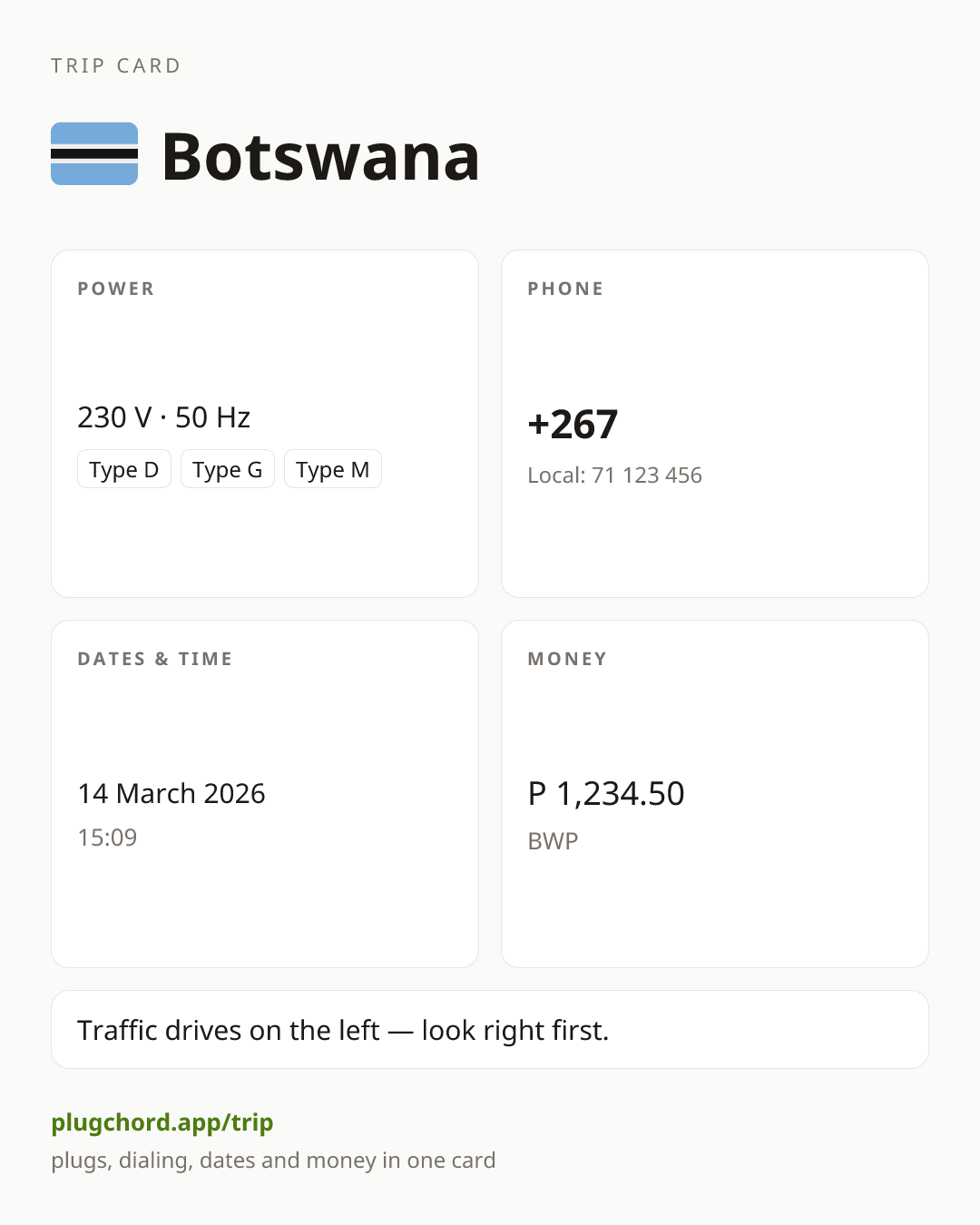Select the Type M plug chip
The width and height of the screenshot is (980, 1225).
tap(333, 469)
